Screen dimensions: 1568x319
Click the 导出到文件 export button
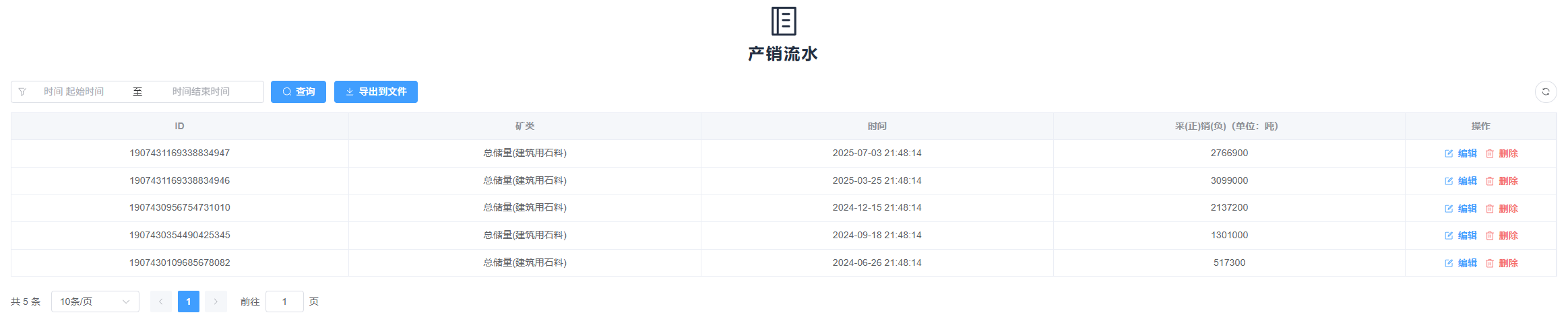(375, 92)
